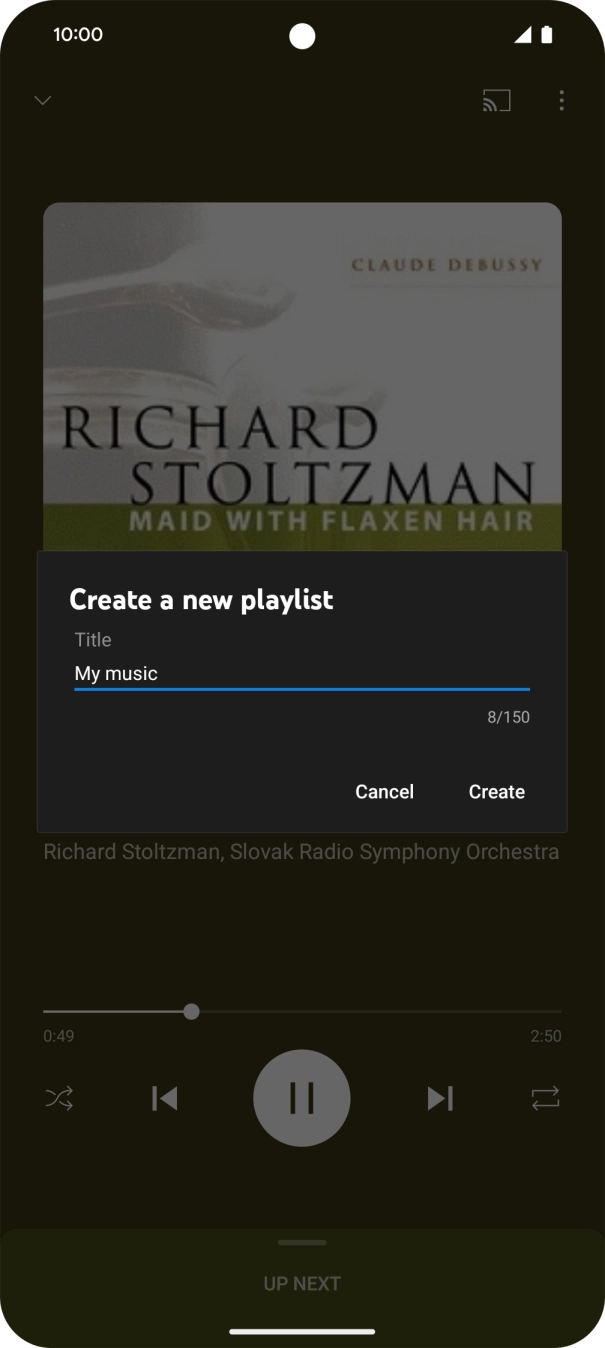Create the playlist named My music
605x1348 pixels.
point(496,791)
